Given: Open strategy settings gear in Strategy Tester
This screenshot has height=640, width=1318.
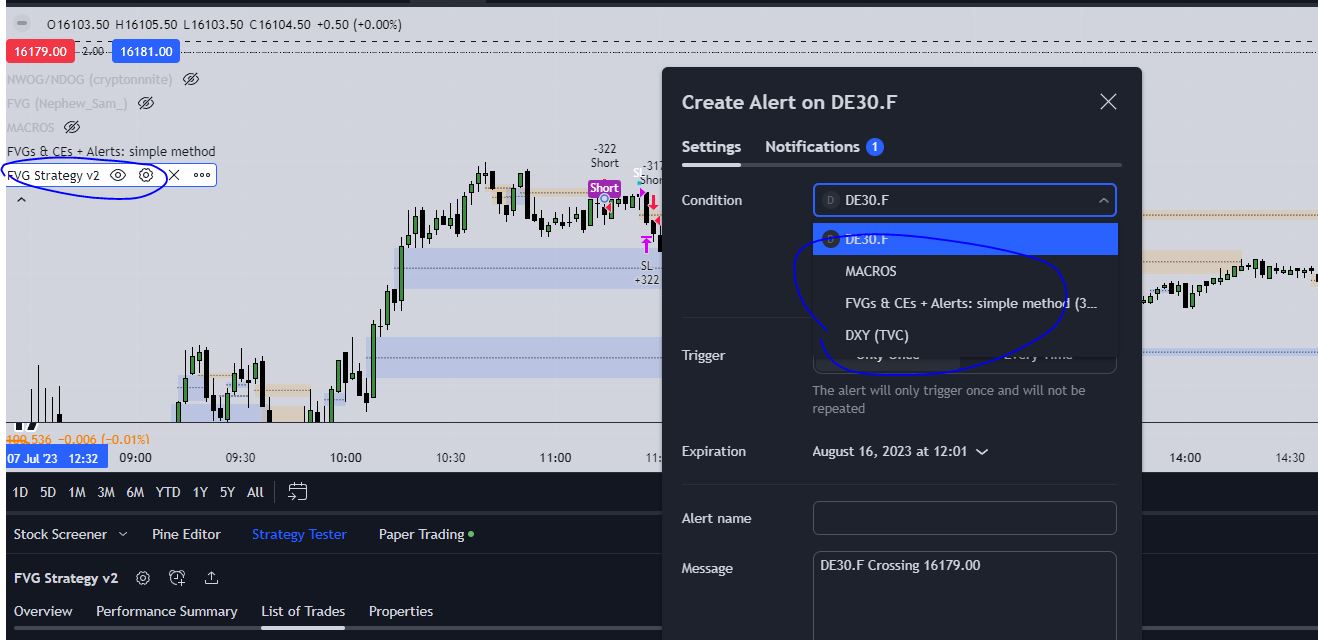Looking at the screenshot, I should [143, 577].
